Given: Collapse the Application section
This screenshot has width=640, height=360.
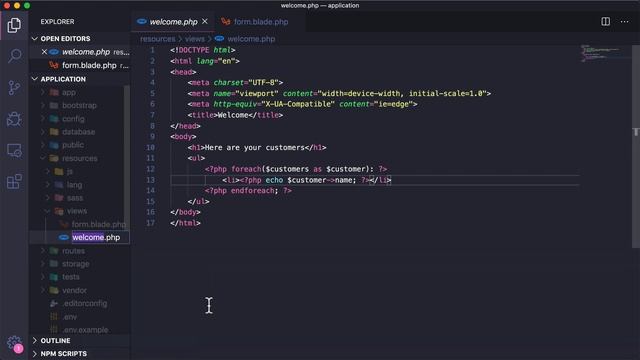Looking at the screenshot, I should [x=81, y=79].
